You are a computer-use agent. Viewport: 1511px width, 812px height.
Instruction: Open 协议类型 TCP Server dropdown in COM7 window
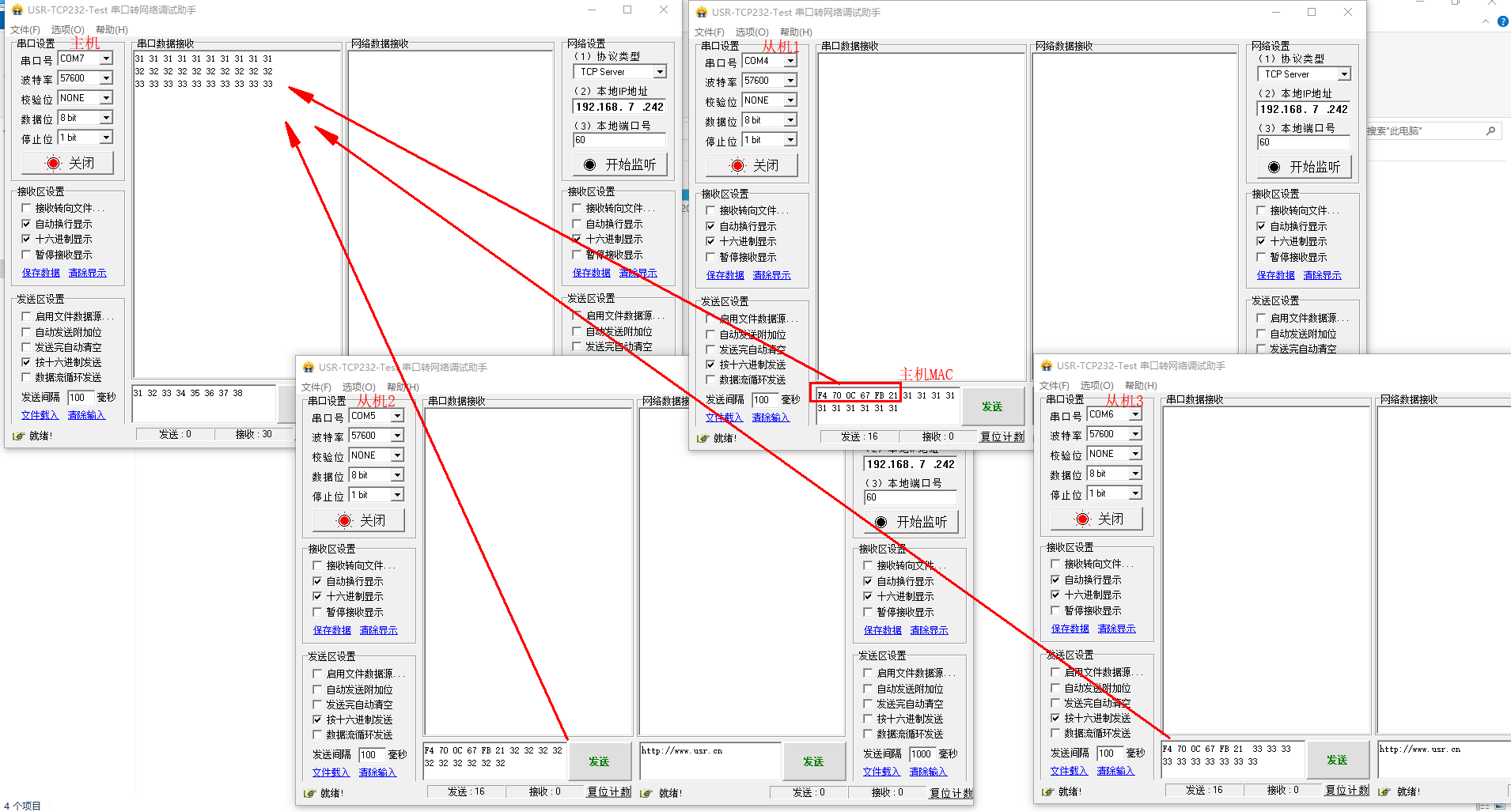coord(660,72)
